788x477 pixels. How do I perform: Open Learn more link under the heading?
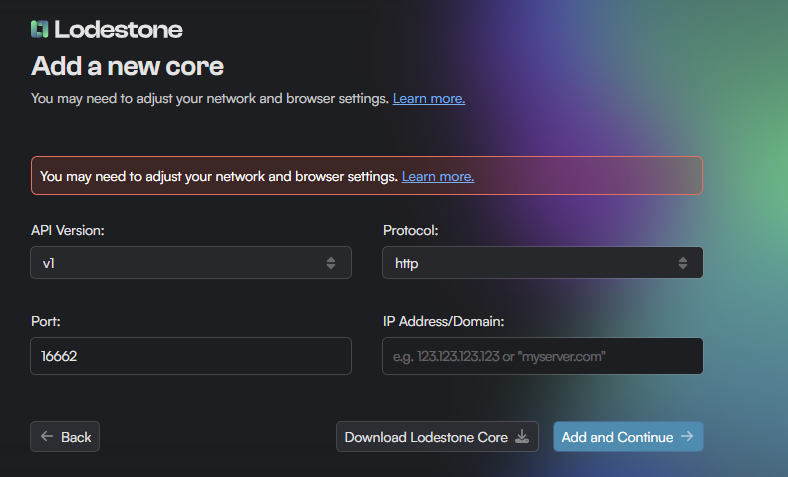coord(429,99)
